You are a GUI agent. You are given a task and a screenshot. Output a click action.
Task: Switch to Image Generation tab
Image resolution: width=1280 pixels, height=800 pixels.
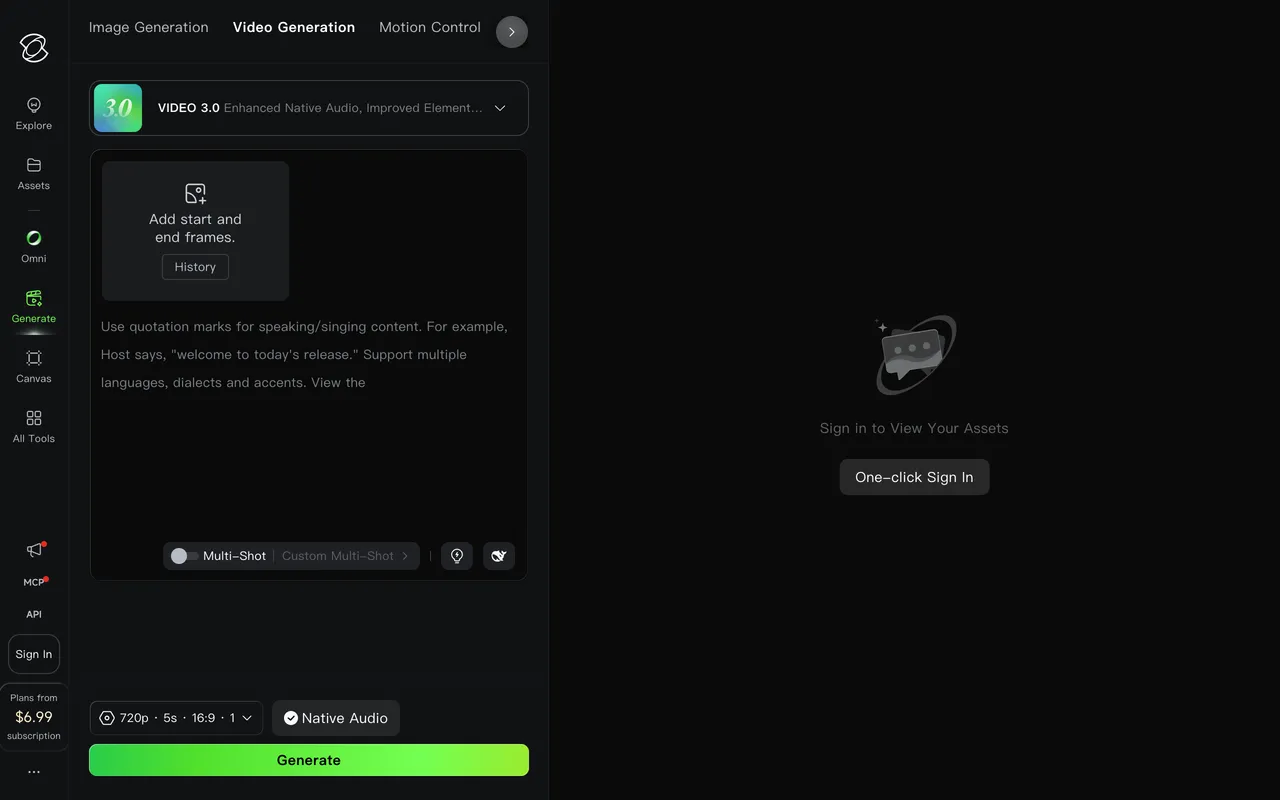tap(149, 27)
